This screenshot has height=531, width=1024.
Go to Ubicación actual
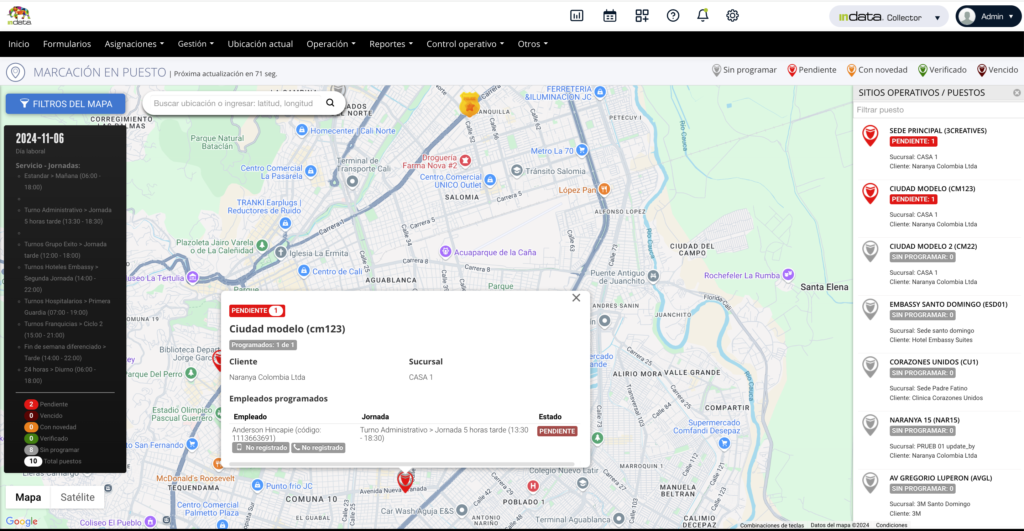(260, 44)
